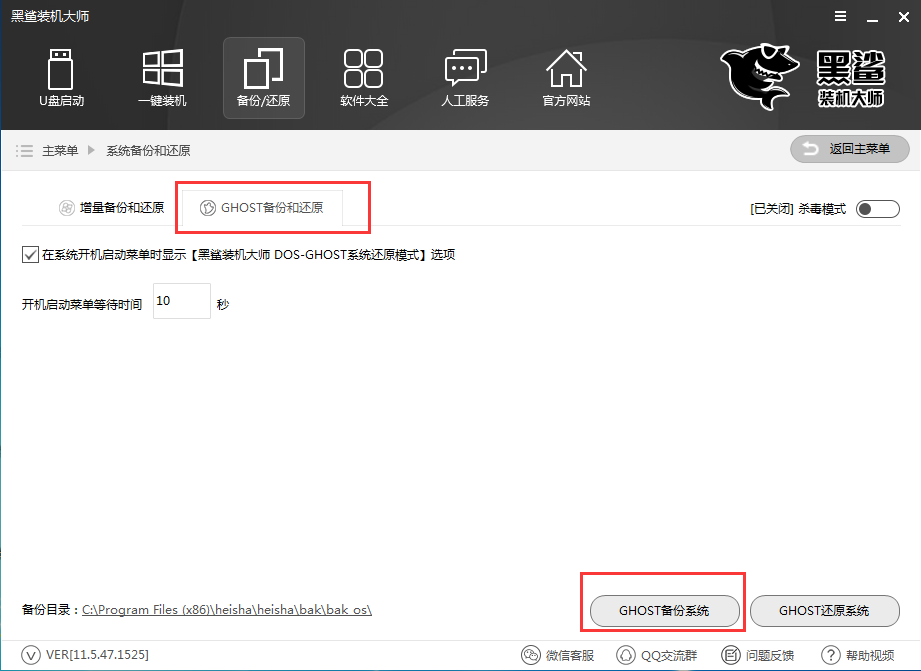Go to 主菜单 in breadcrumb
The image size is (921, 671).
pos(60,151)
